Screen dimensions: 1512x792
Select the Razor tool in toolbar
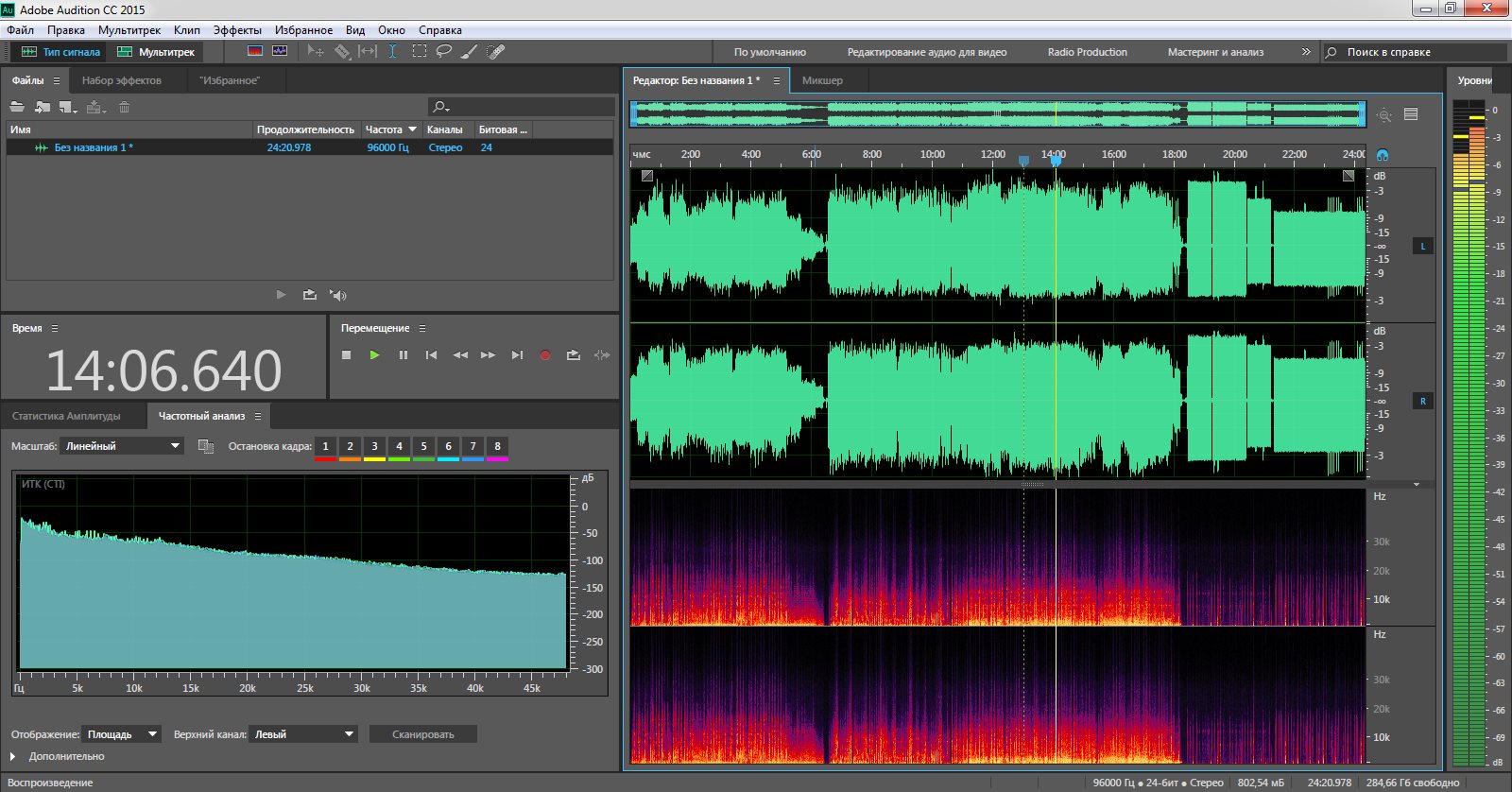342,52
